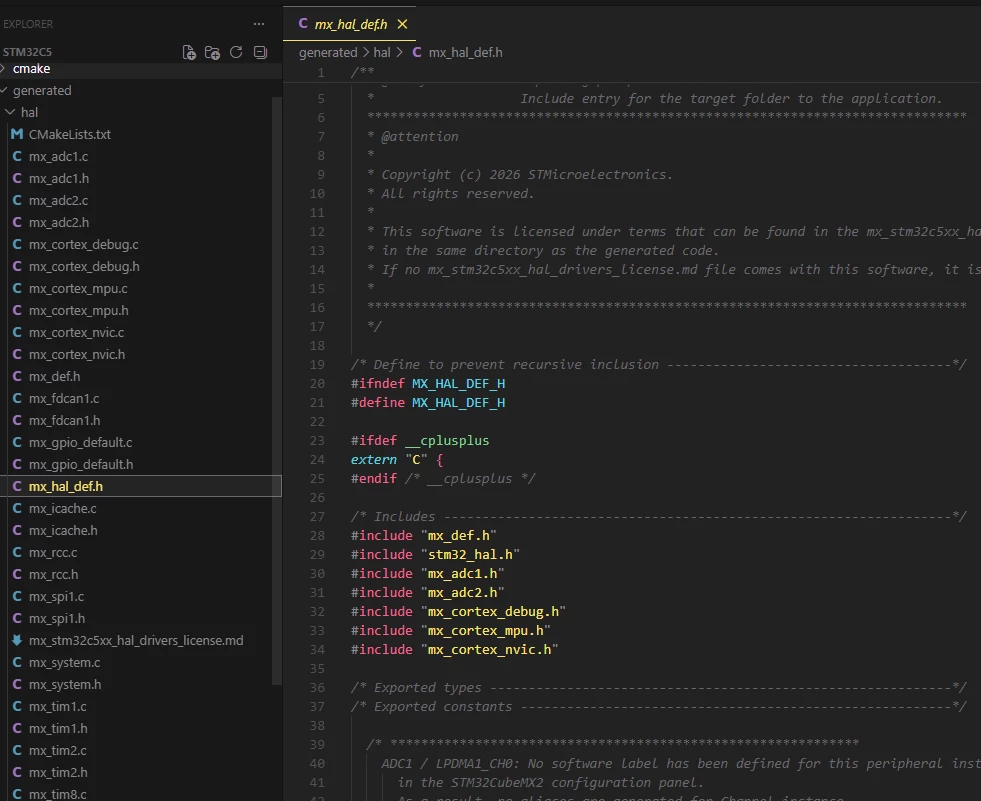The image size is (981, 801).
Task: Click the generated breadcrumb segment
Action: (x=328, y=53)
